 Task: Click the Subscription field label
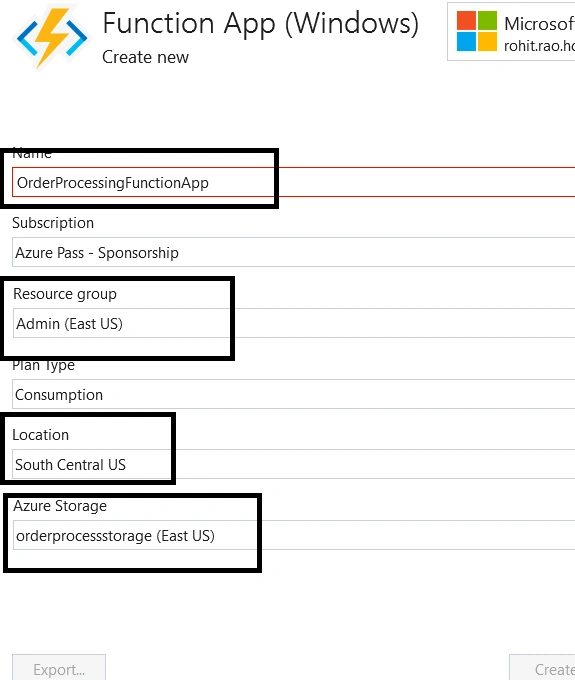(x=53, y=223)
